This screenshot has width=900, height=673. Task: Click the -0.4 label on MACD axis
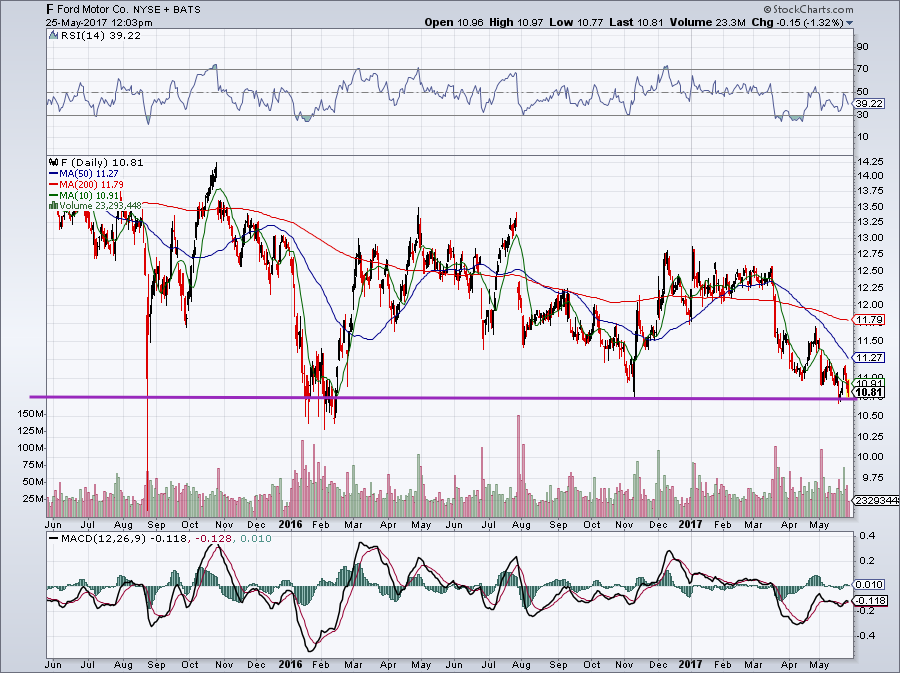point(867,635)
